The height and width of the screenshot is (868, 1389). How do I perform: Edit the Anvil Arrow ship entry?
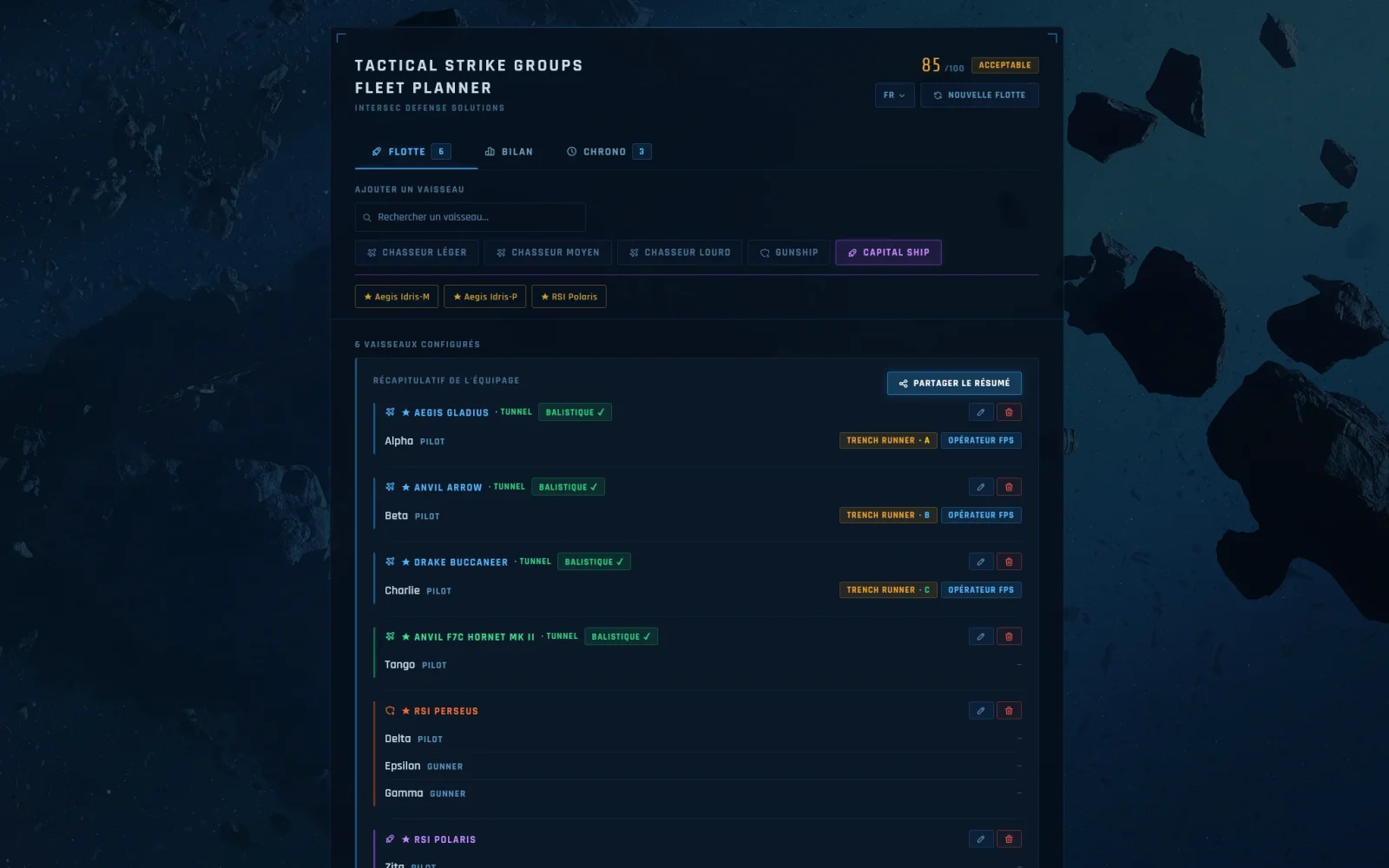pyautogui.click(x=981, y=487)
